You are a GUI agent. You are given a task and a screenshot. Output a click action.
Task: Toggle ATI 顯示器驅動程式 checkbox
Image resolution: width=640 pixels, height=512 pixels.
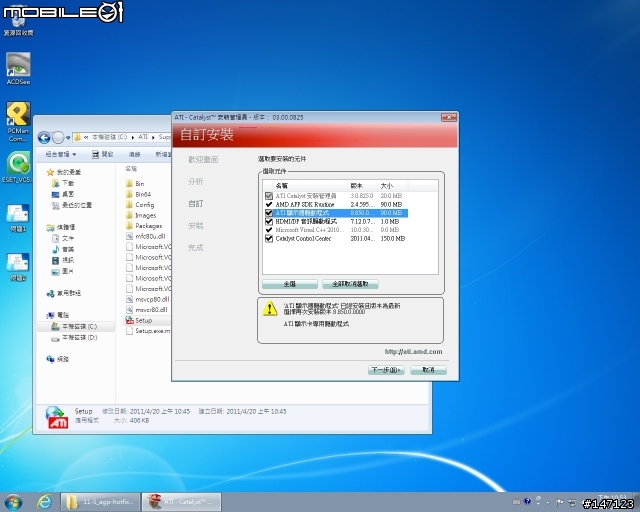(269, 213)
